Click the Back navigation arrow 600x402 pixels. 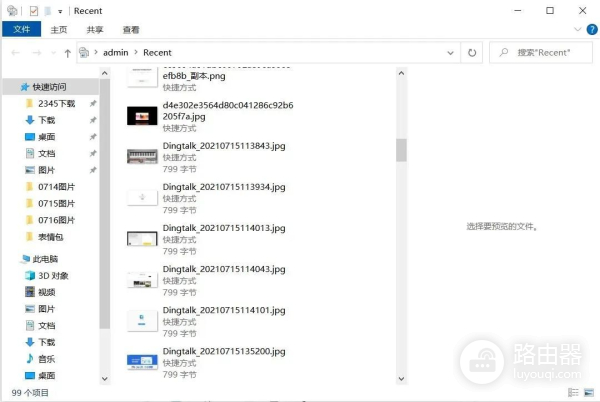click(15, 53)
